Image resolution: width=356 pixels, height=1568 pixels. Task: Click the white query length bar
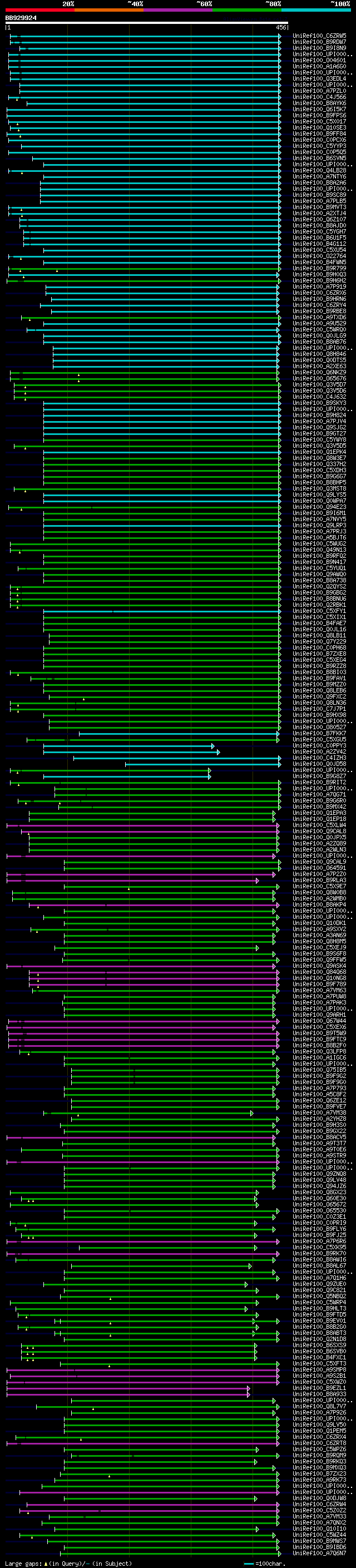pos(147,23)
